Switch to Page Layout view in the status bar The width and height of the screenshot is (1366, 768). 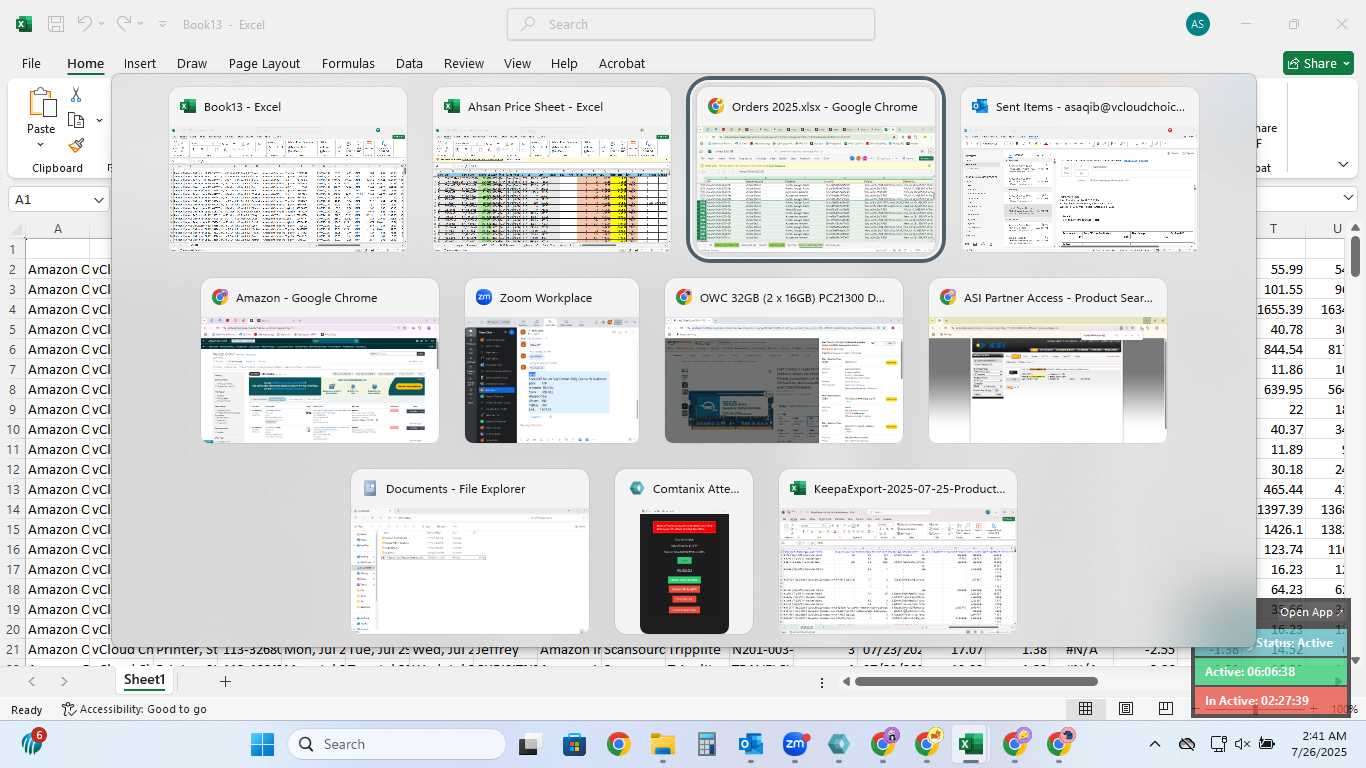click(1126, 709)
